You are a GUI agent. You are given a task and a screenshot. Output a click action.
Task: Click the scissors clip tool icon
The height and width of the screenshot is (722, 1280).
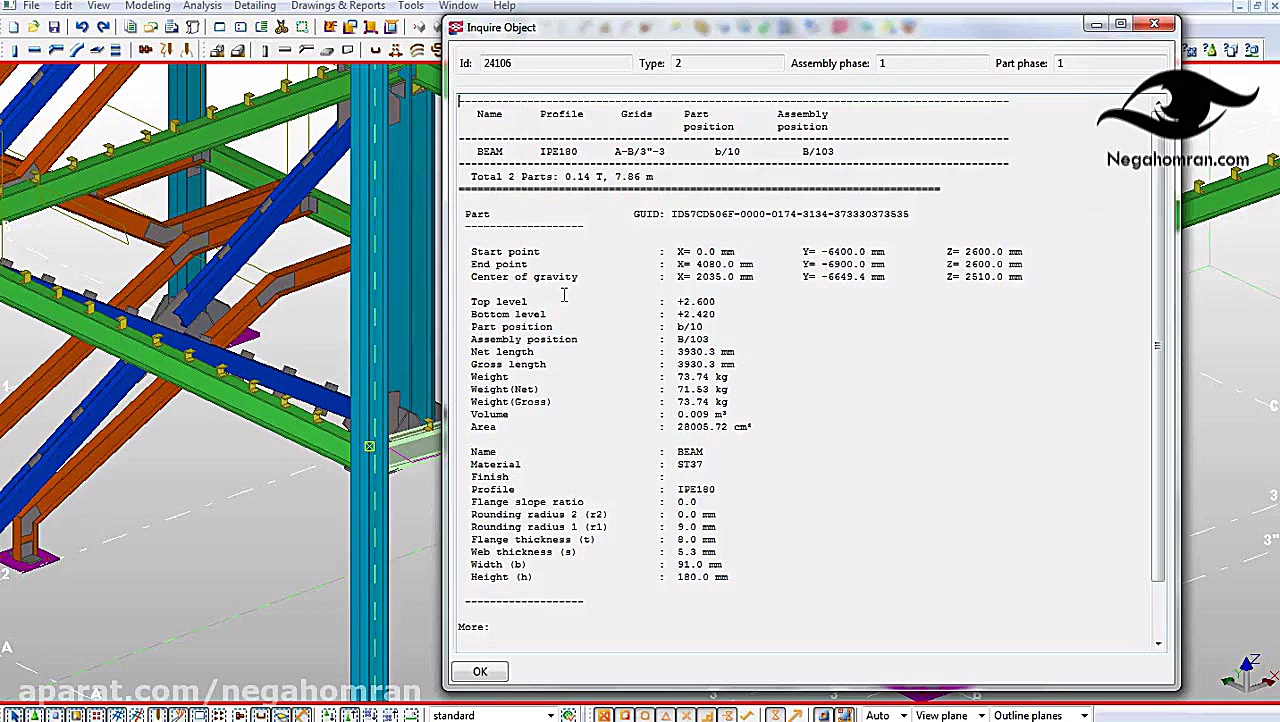281,27
